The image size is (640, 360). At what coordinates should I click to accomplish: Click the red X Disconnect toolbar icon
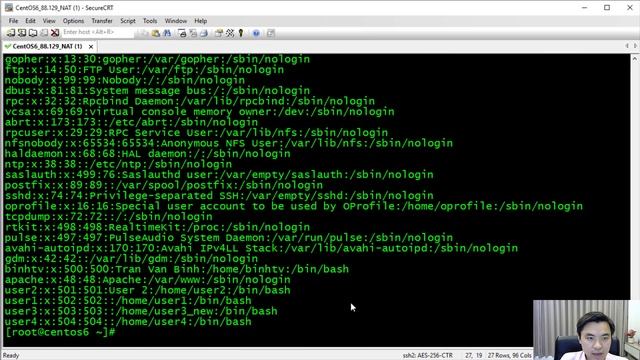[x=55, y=33]
